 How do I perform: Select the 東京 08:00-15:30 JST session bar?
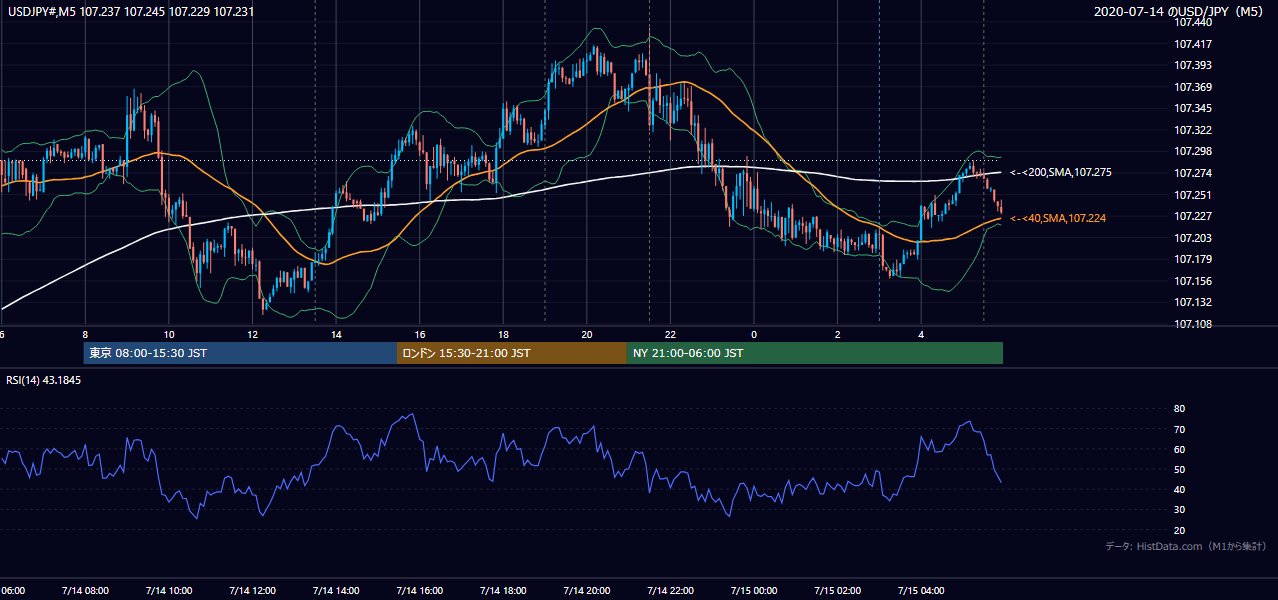[x=240, y=353]
